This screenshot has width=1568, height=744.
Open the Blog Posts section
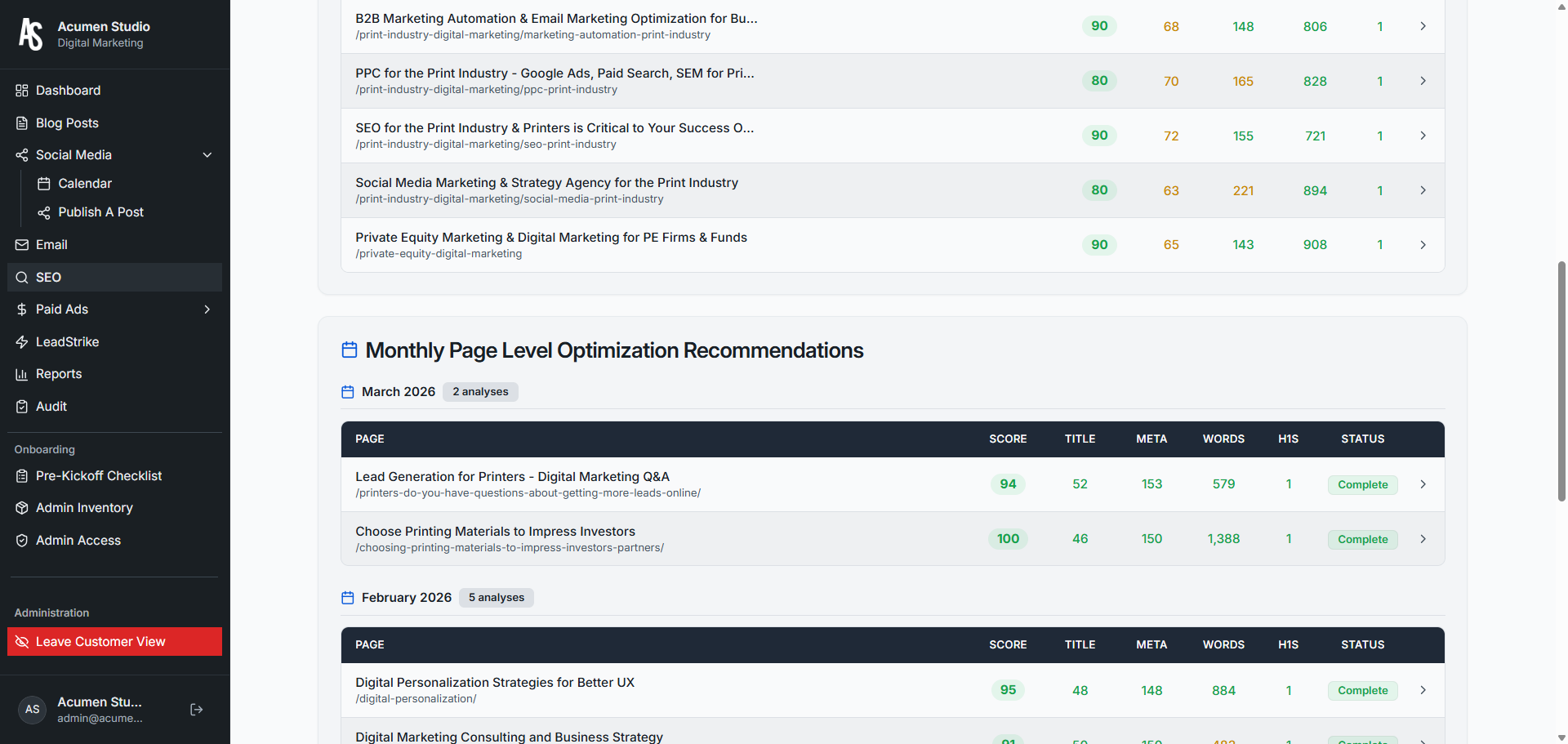[114, 123]
